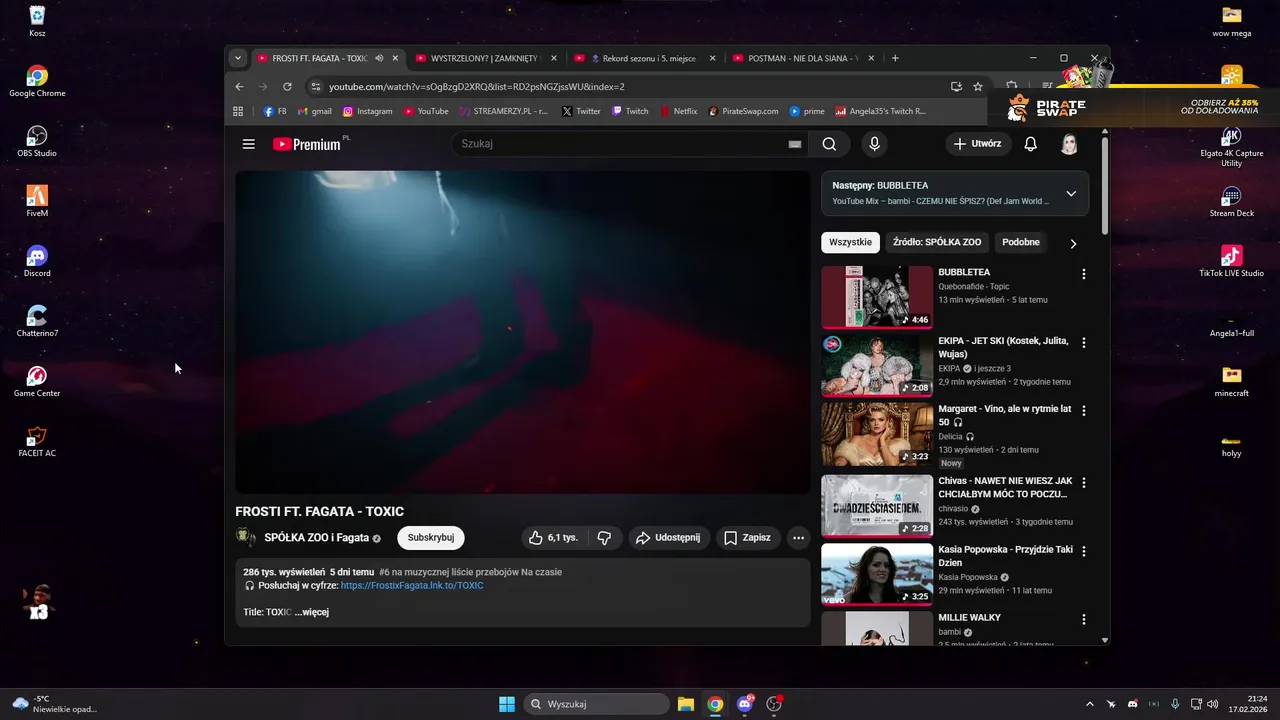
Task: Show hidden system tray icons chevron
Action: click(1088, 704)
